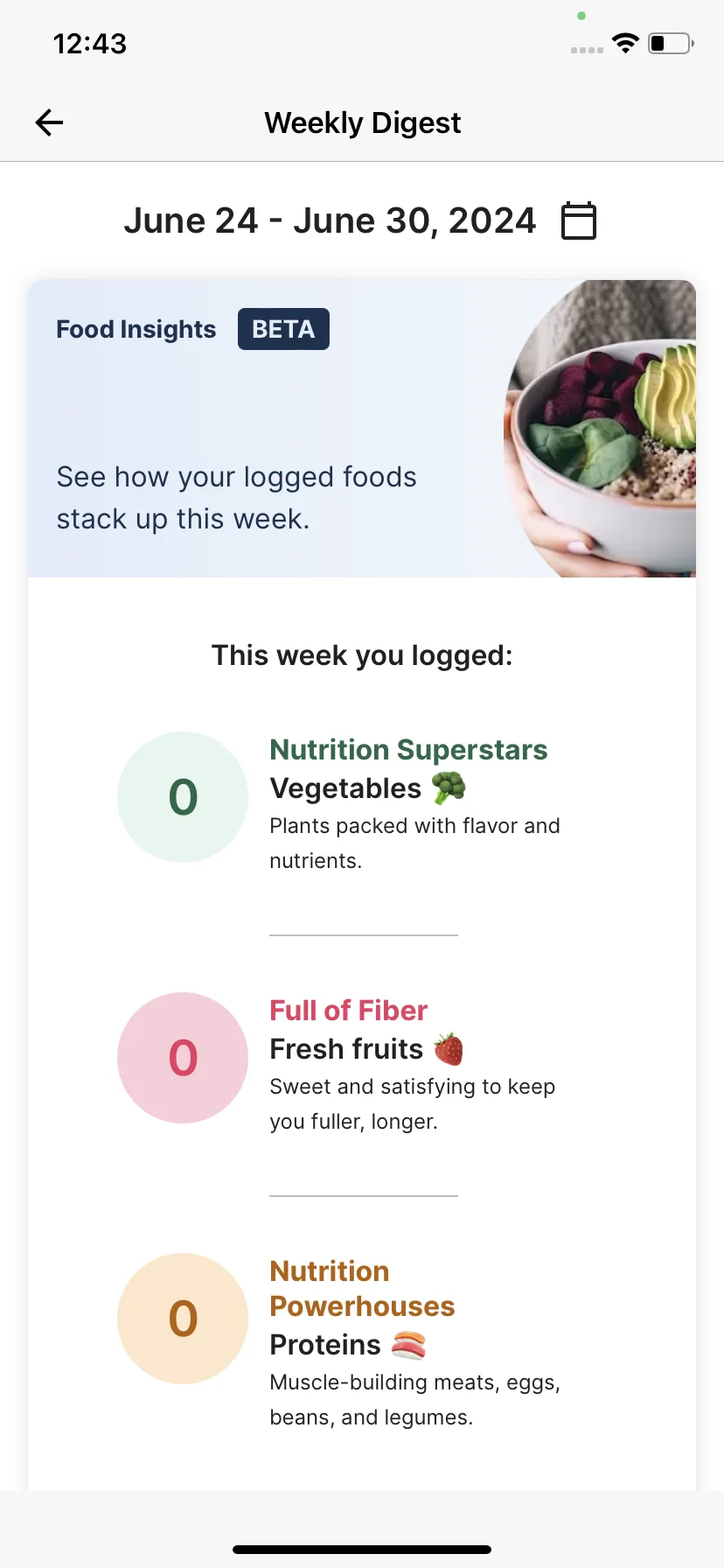
Task: Tap the food bowl photo thumbnail
Action: 600,429
